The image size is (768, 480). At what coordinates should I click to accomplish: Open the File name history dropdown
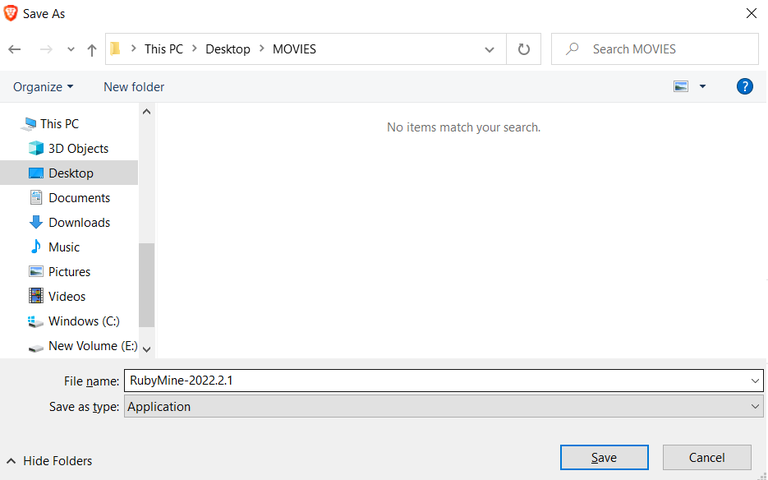[755, 381]
